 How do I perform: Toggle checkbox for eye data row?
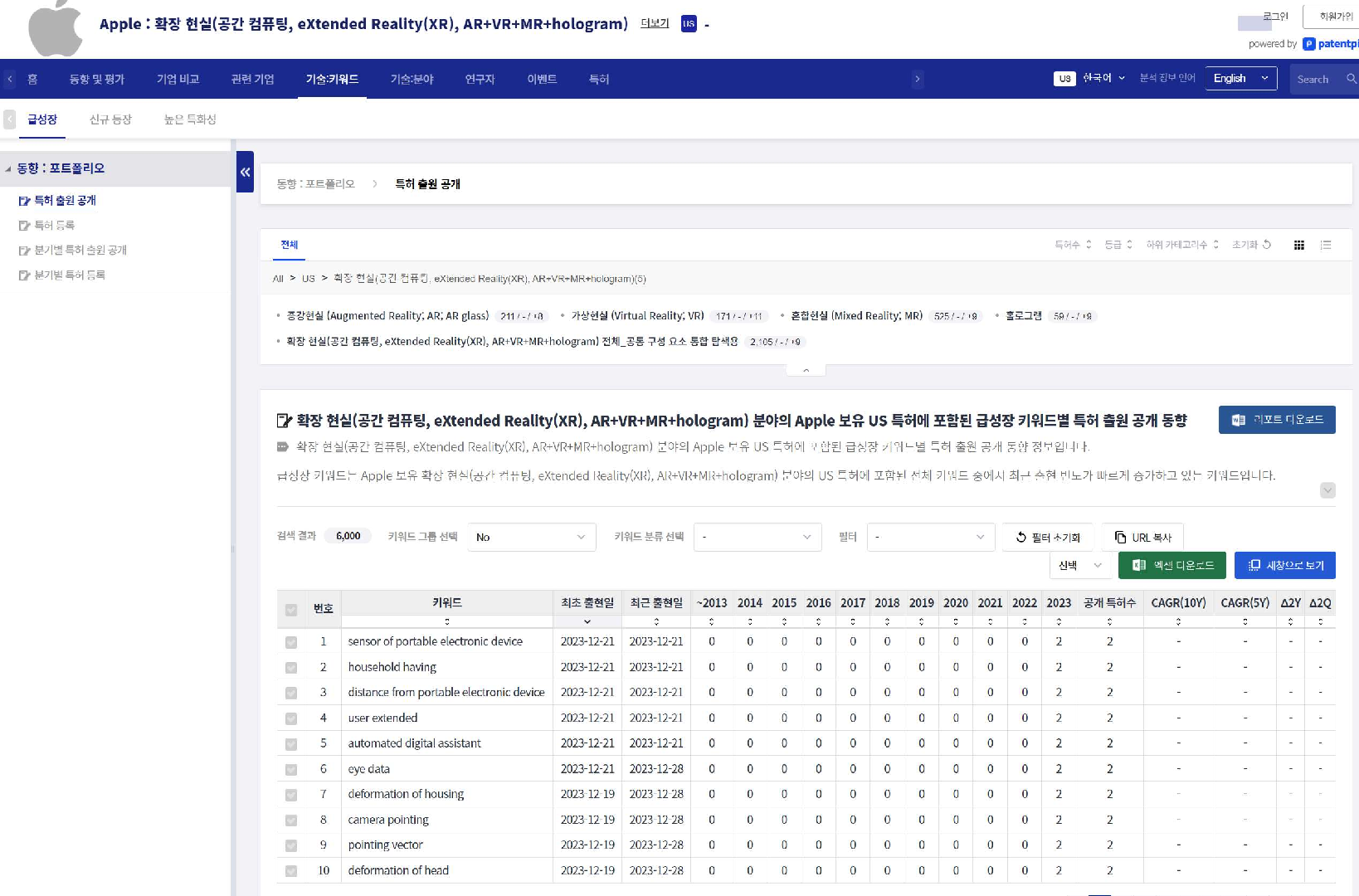291,770
